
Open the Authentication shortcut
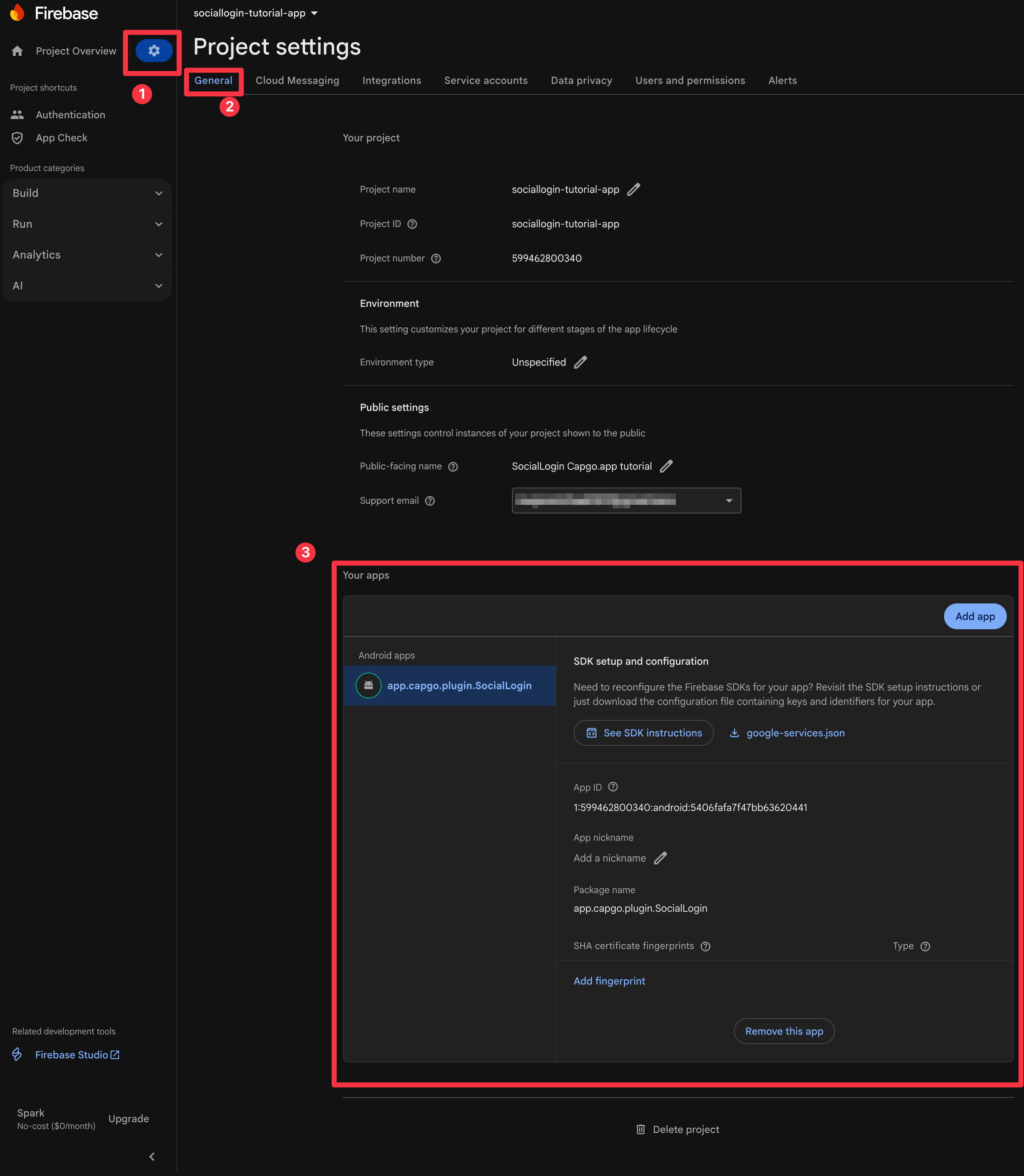tap(70, 114)
